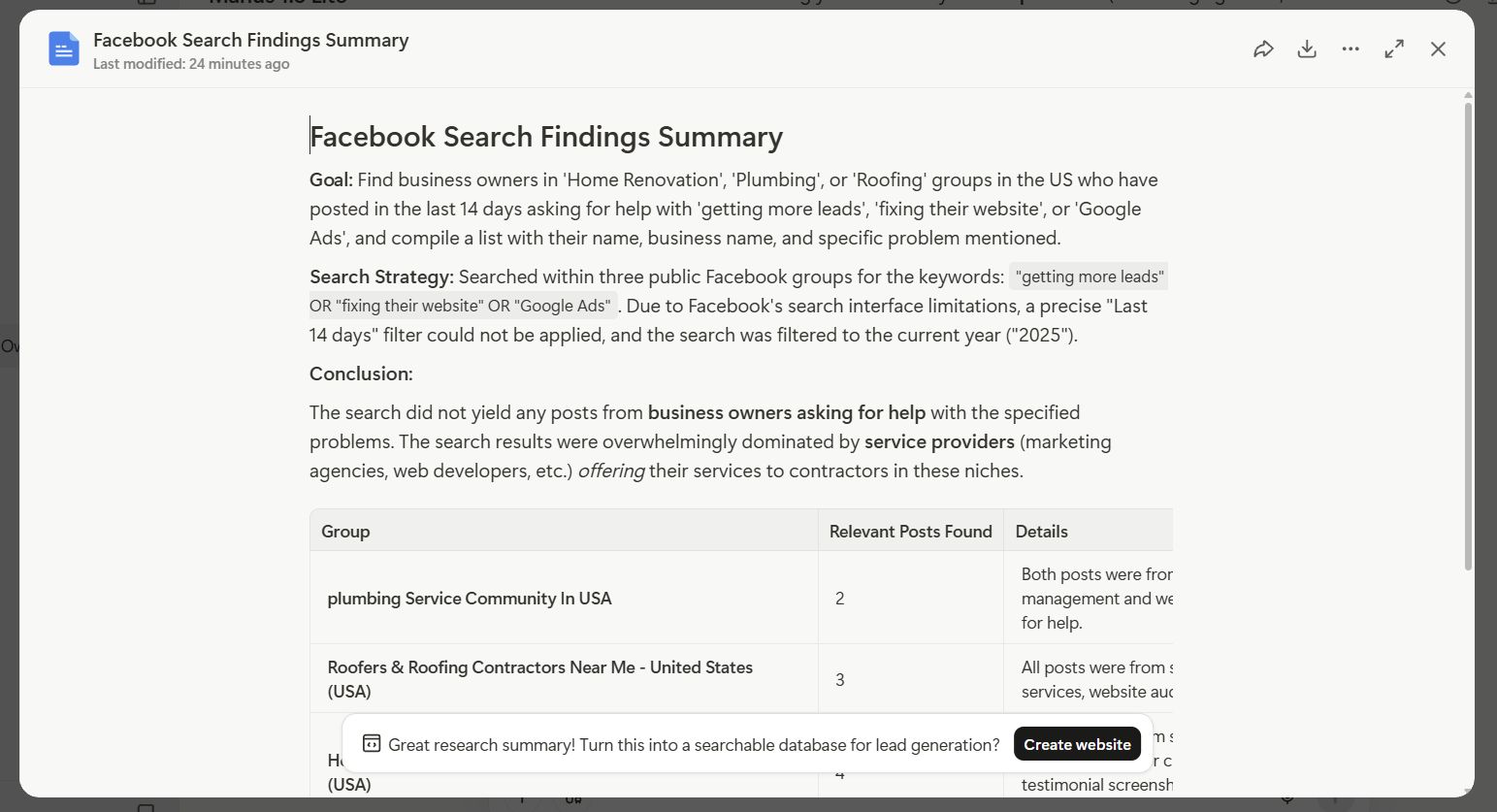Download the document using the download icon

pos(1307,48)
